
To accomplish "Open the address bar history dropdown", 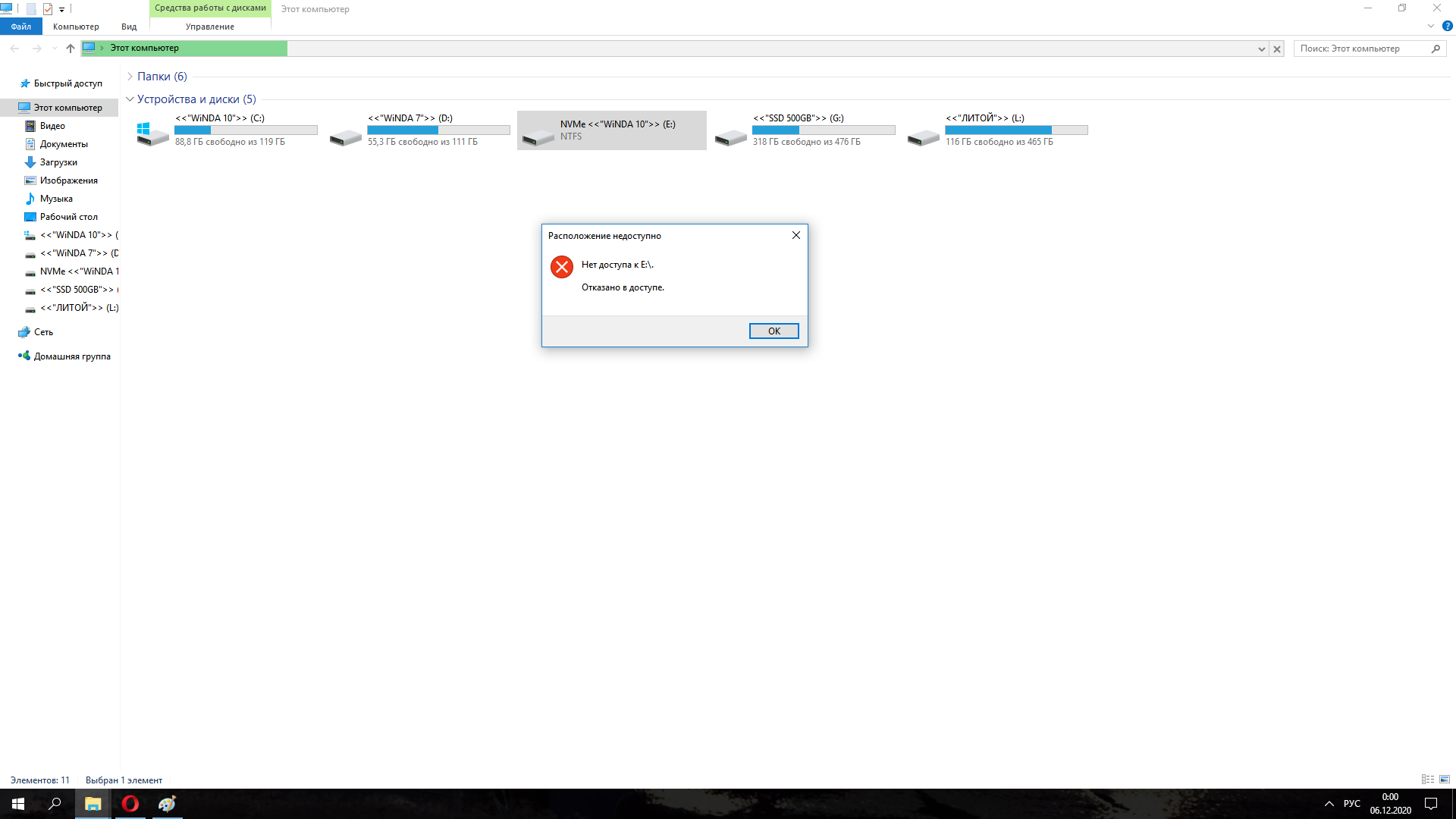I will (x=1261, y=49).
